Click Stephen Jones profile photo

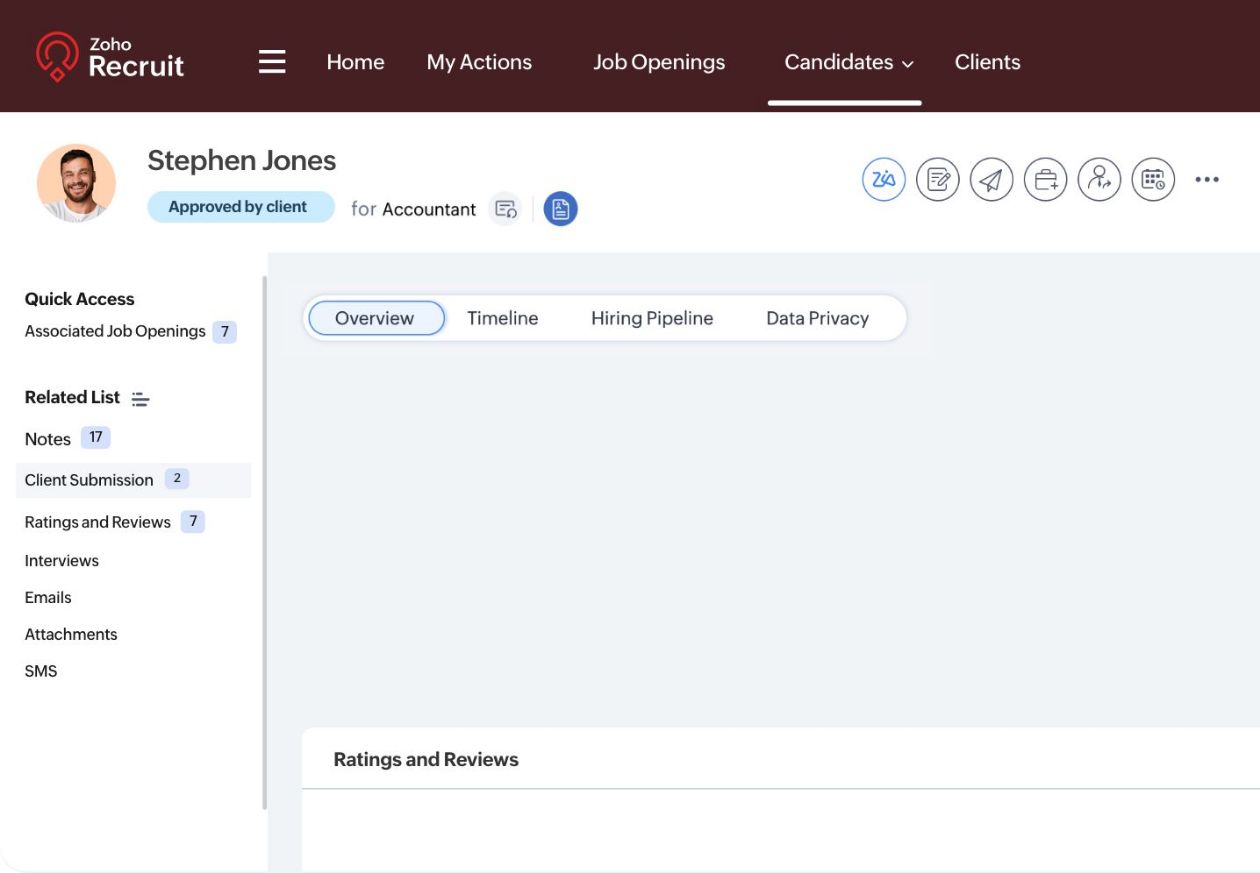click(76, 183)
